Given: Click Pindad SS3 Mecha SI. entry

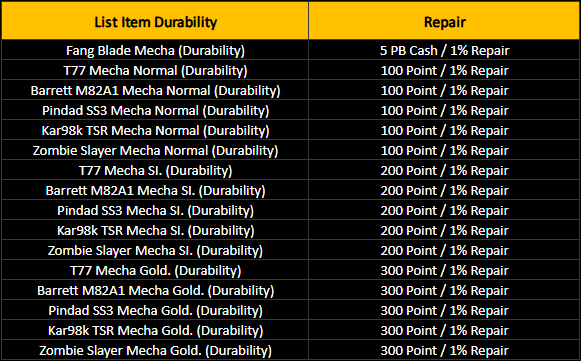Looking at the screenshot, I should pyautogui.click(x=155, y=211).
